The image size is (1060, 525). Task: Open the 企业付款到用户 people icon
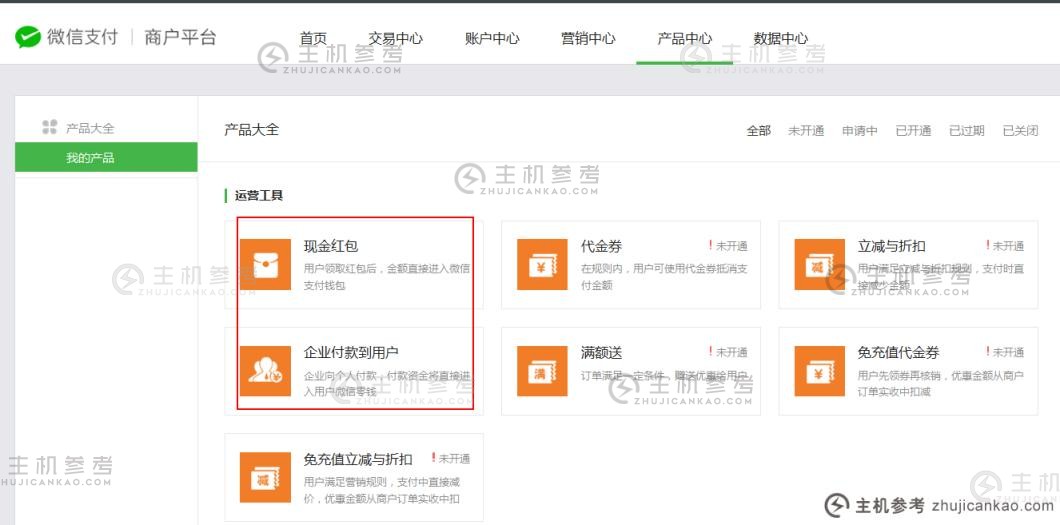tap(265, 371)
